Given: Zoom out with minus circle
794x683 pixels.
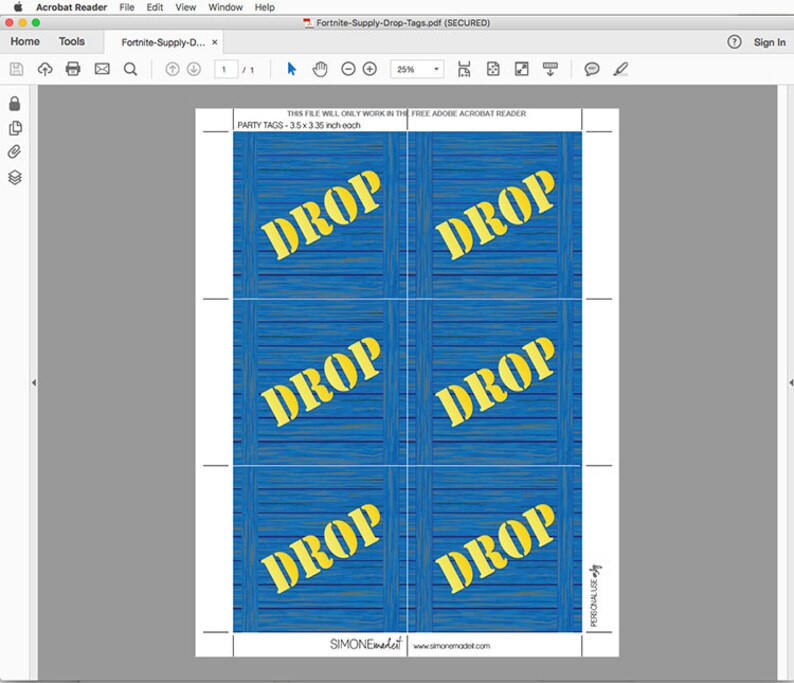Looking at the screenshot, I should pos(348,69).
